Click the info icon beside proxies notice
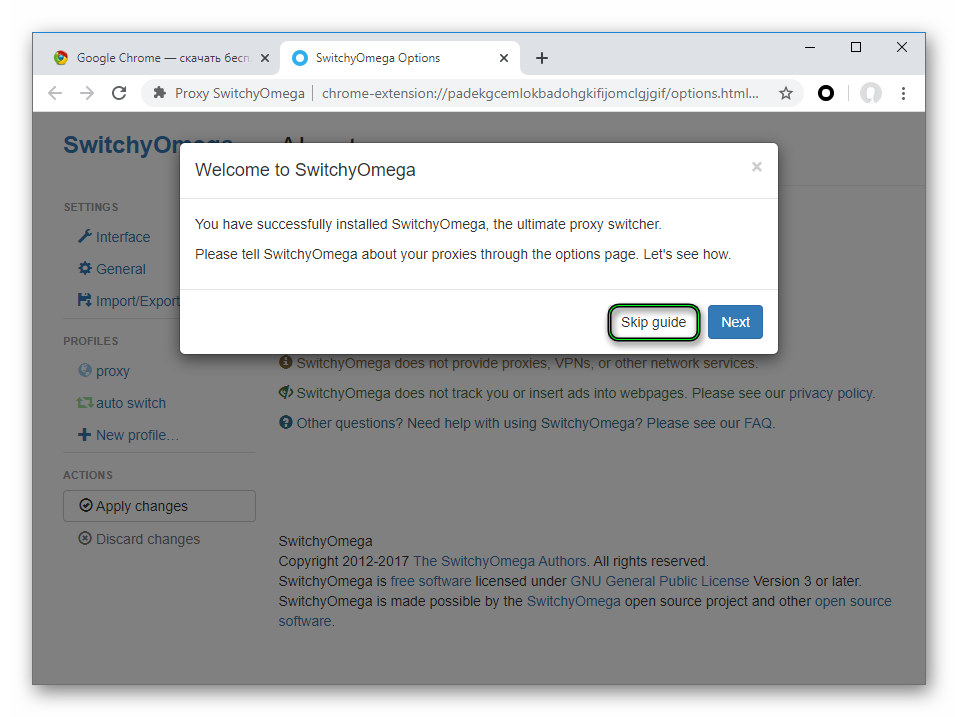 coord(285,362)
